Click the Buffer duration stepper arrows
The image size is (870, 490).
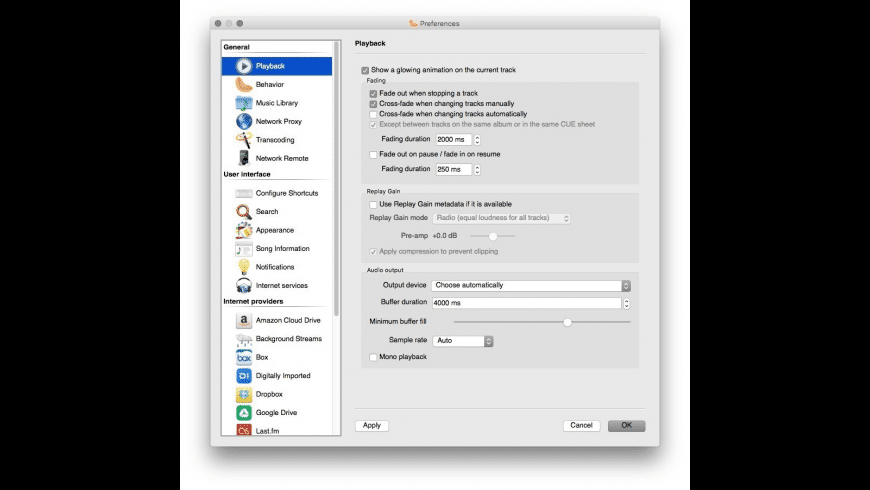coord(626,303)
